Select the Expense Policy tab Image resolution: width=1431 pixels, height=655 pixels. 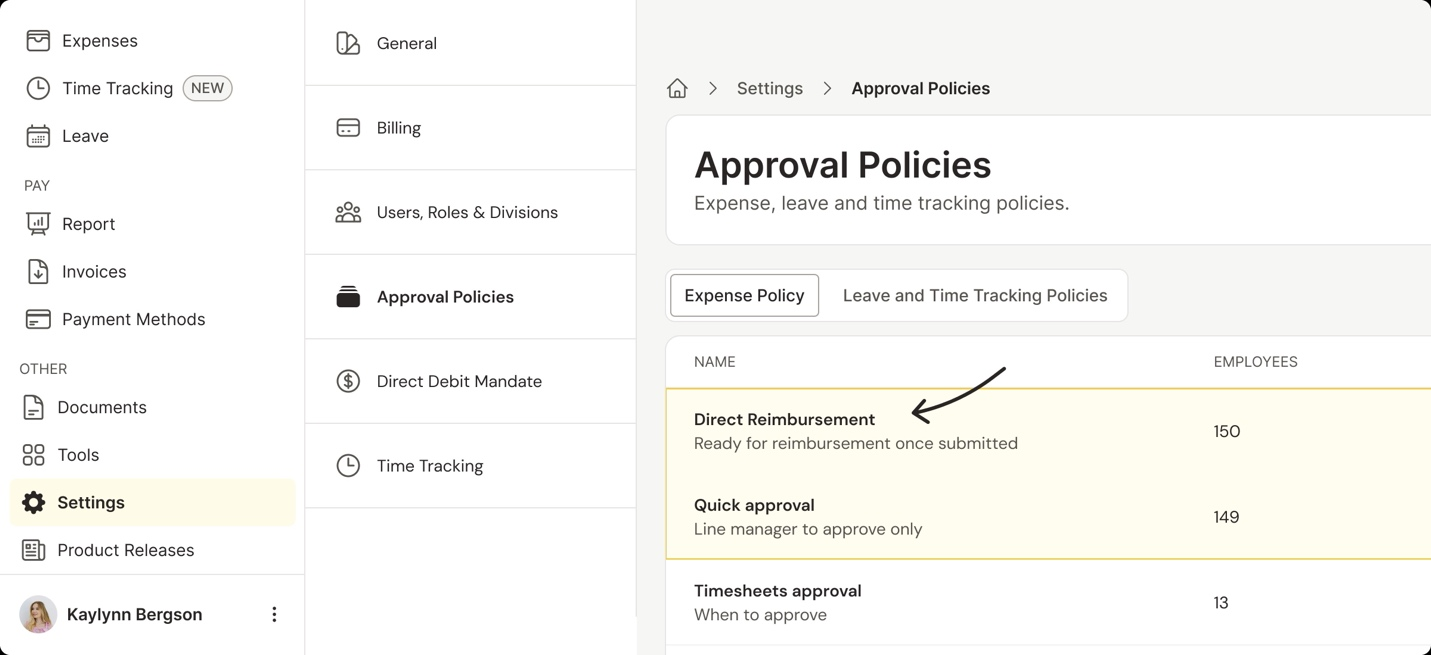[744, 295]
